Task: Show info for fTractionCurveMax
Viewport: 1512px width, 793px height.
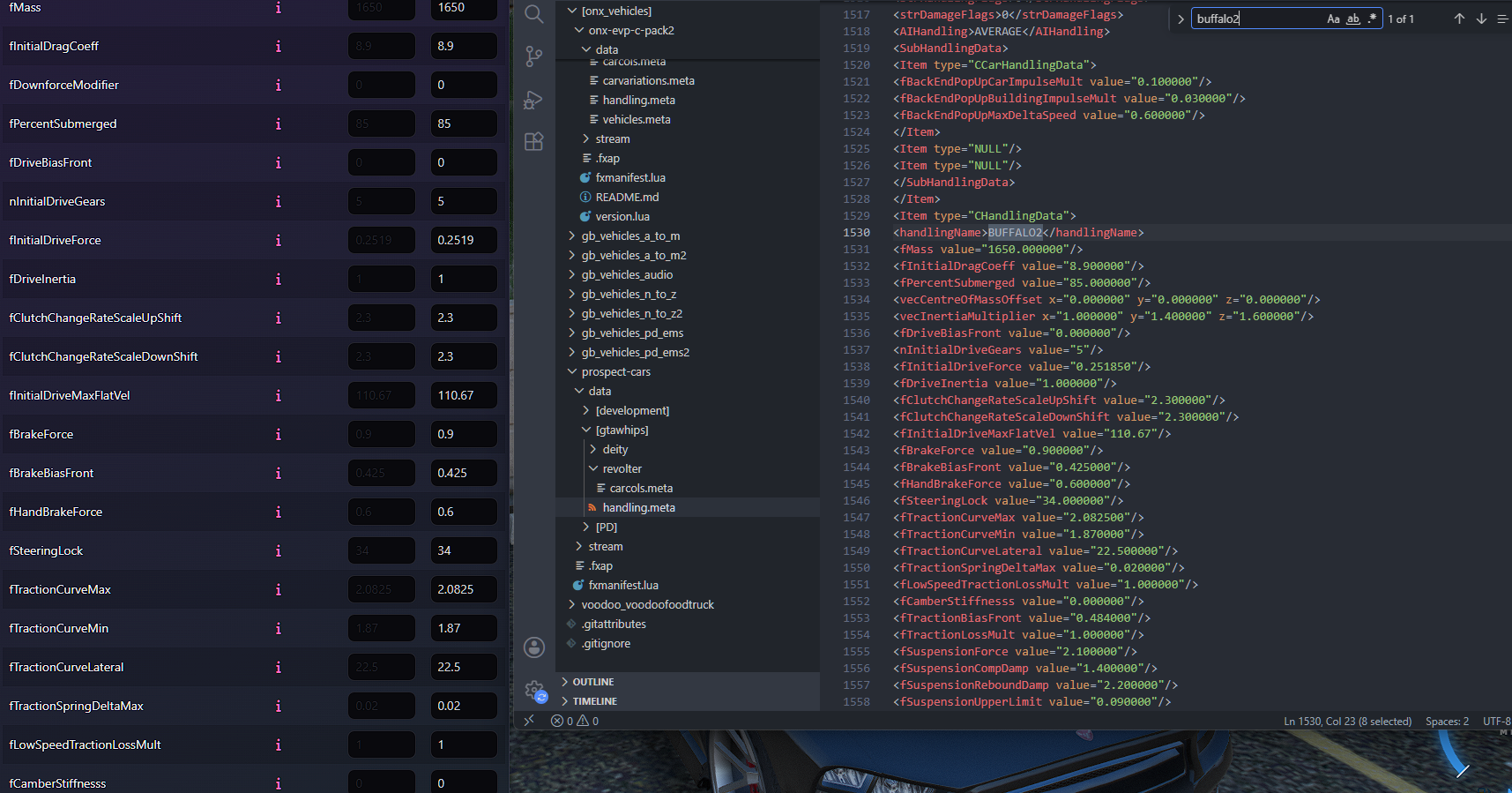Action: [x=279, y=589]
